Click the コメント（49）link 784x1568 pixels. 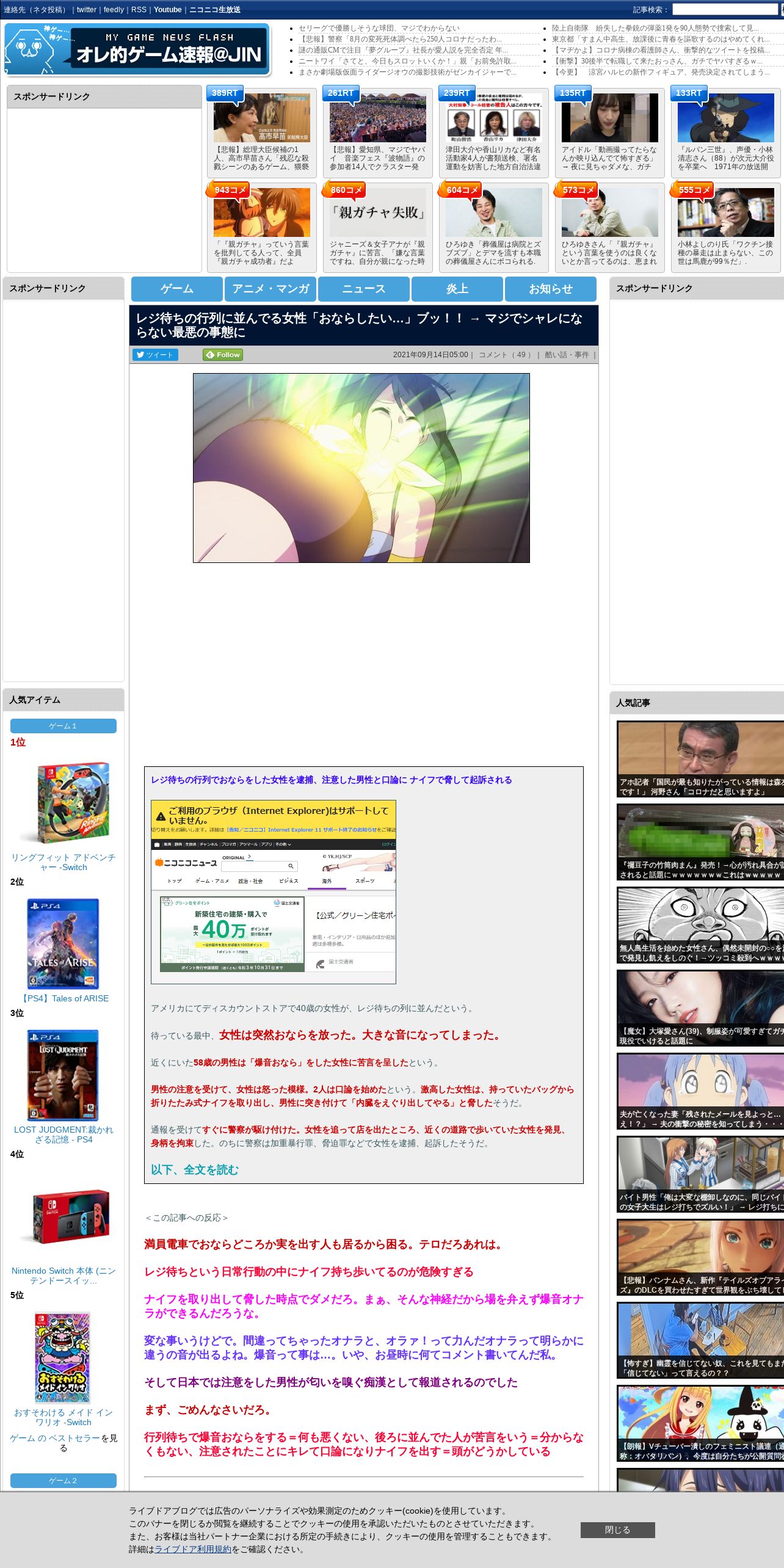[x=505, y=355]
